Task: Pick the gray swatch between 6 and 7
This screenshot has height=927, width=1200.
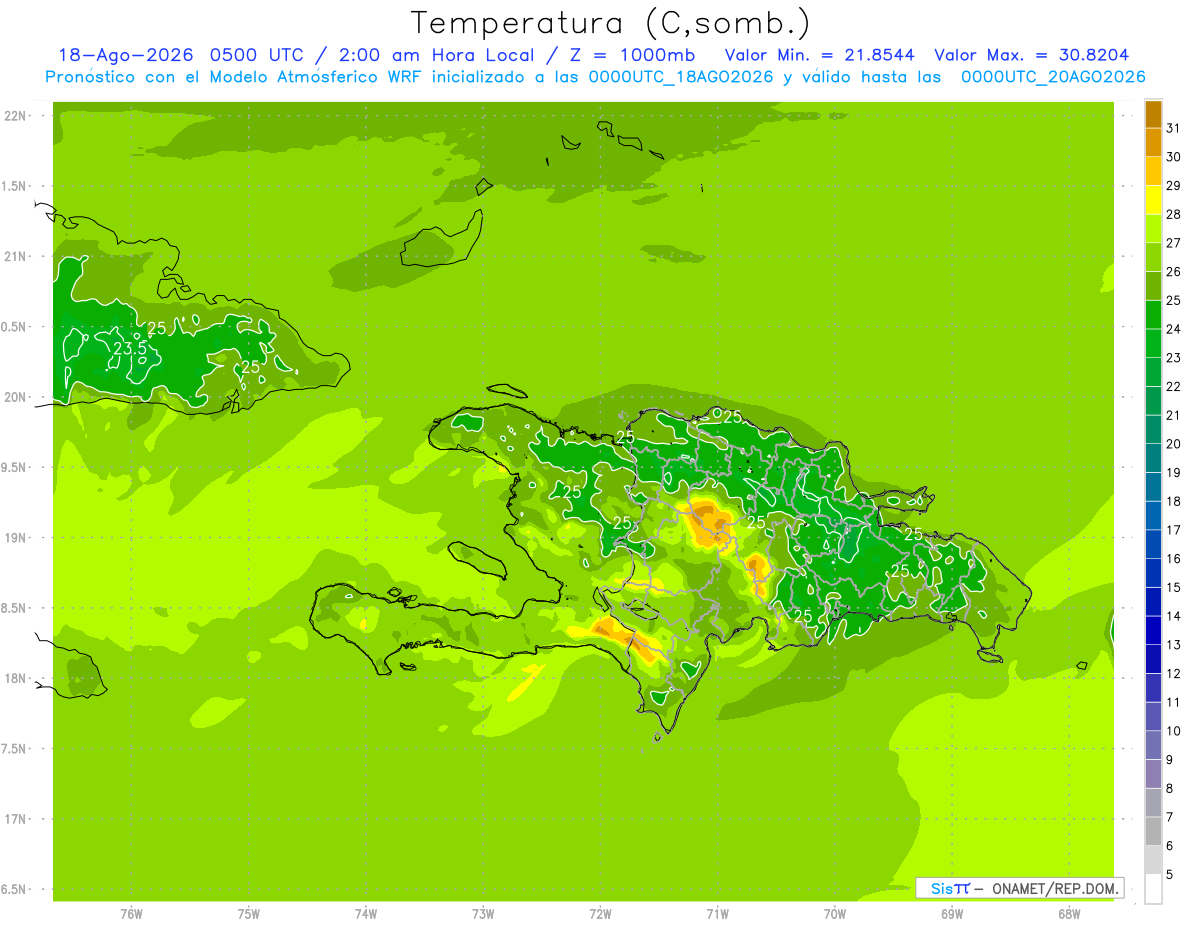Action: [1153, 832]
